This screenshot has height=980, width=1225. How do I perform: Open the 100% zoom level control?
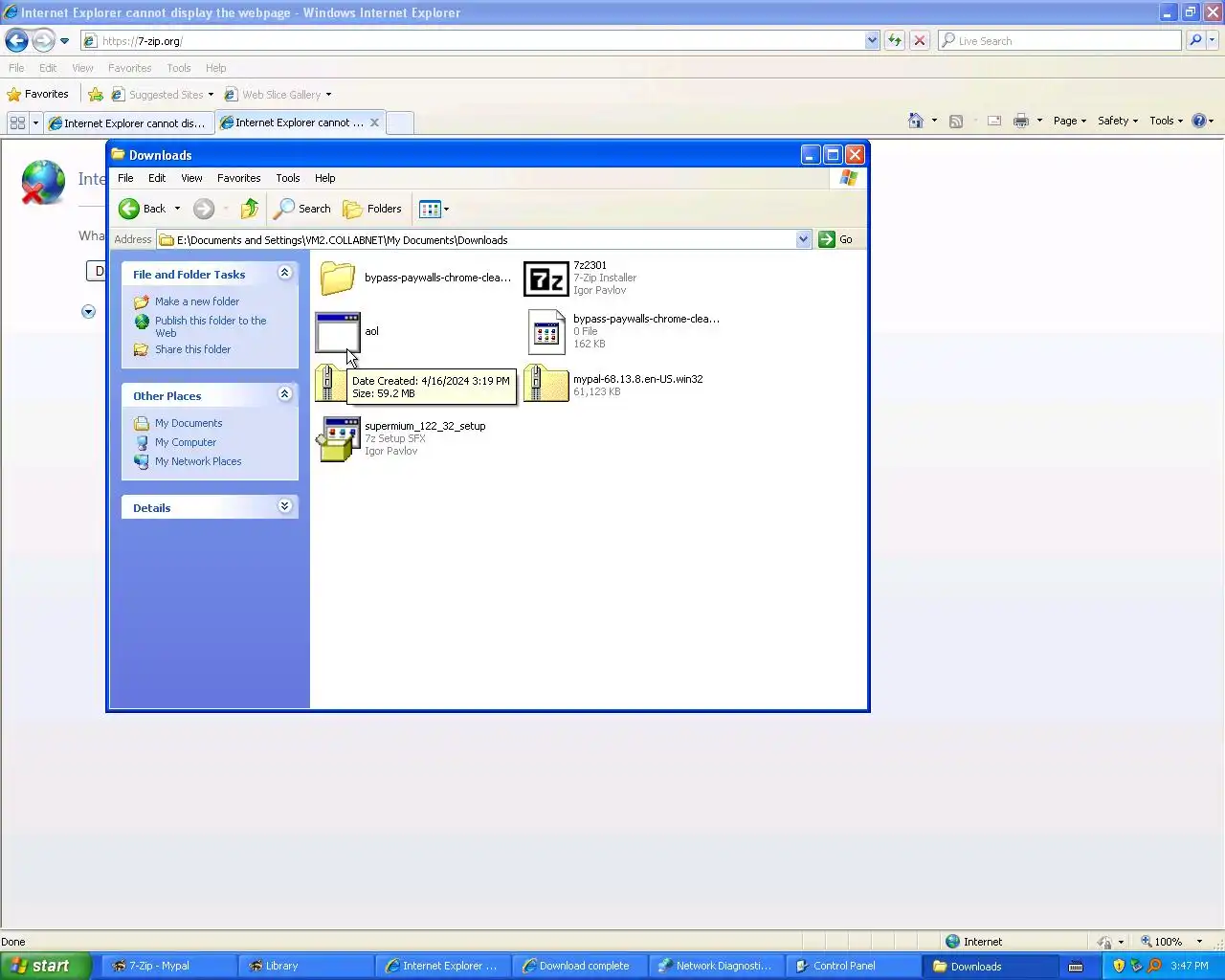coord(1170,942)
